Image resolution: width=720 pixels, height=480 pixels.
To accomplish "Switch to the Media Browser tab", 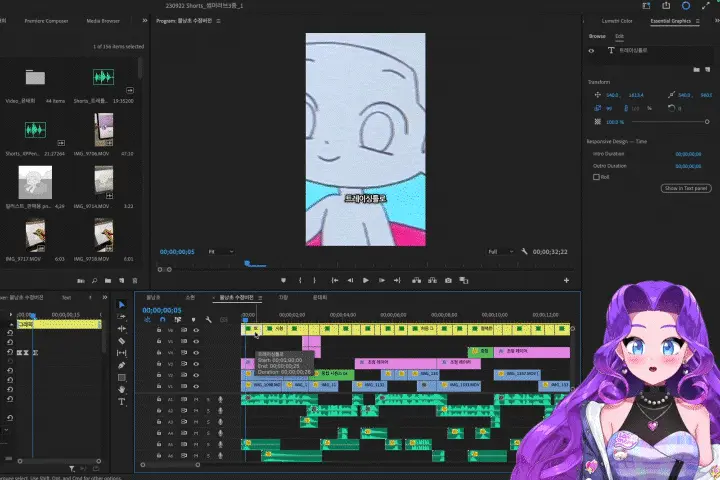I will [103, 21].
